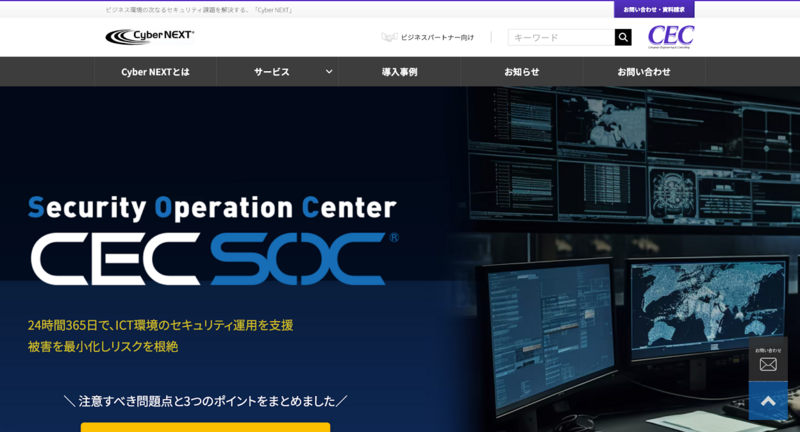Go to the 導入事例 page
The height and width of the screenshot is (432, 800).
tap(399, 72)
